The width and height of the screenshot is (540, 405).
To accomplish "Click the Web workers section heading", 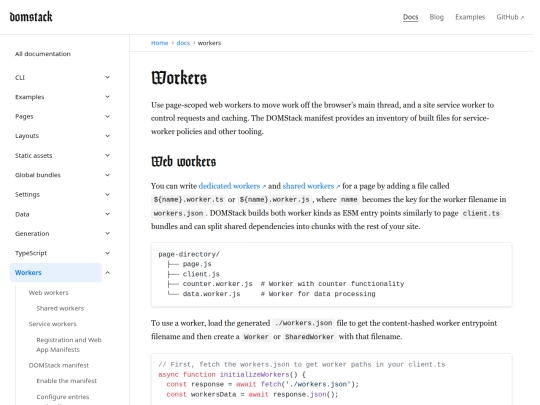I will click(184, 162).
